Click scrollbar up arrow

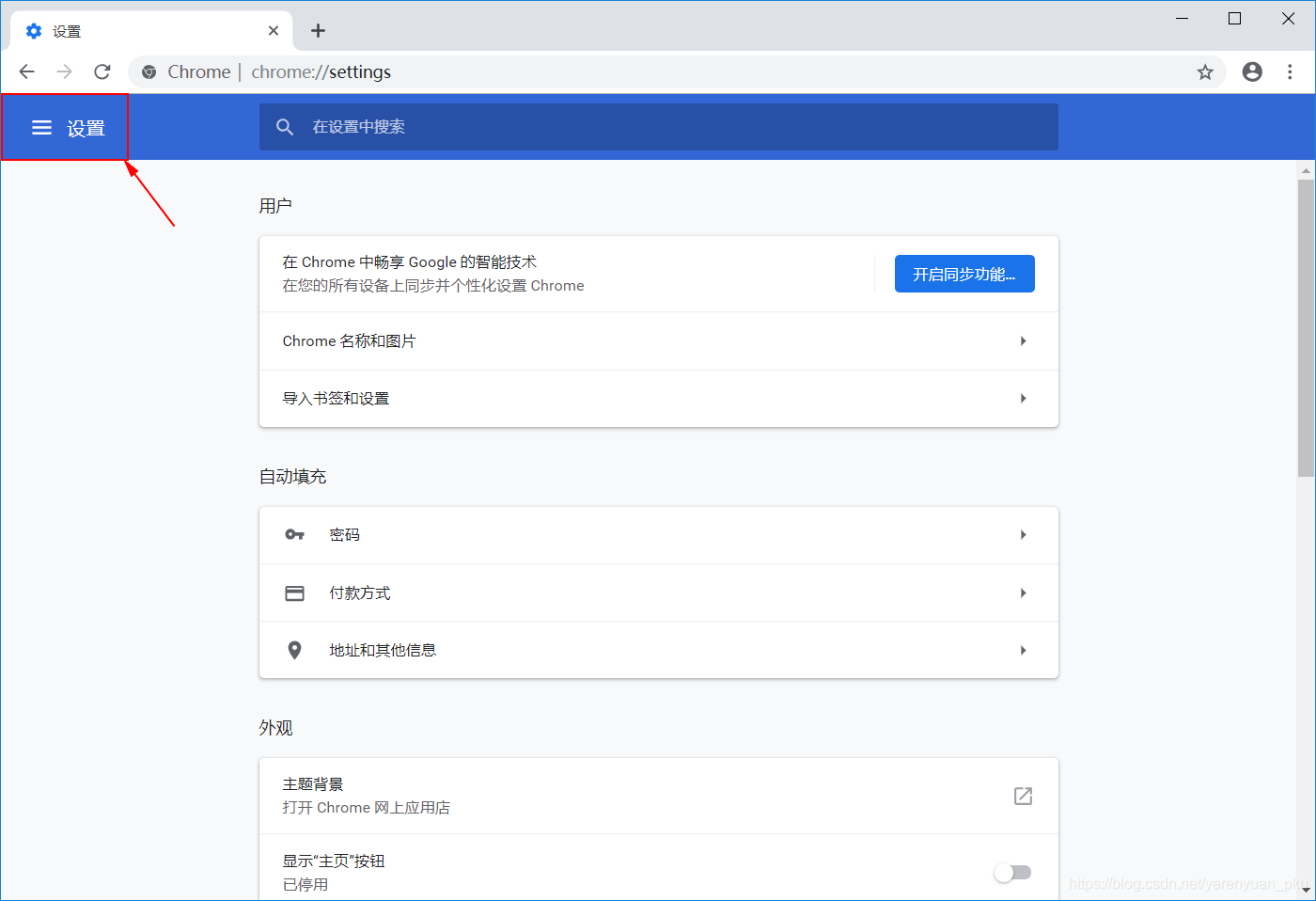(1306, 170)
